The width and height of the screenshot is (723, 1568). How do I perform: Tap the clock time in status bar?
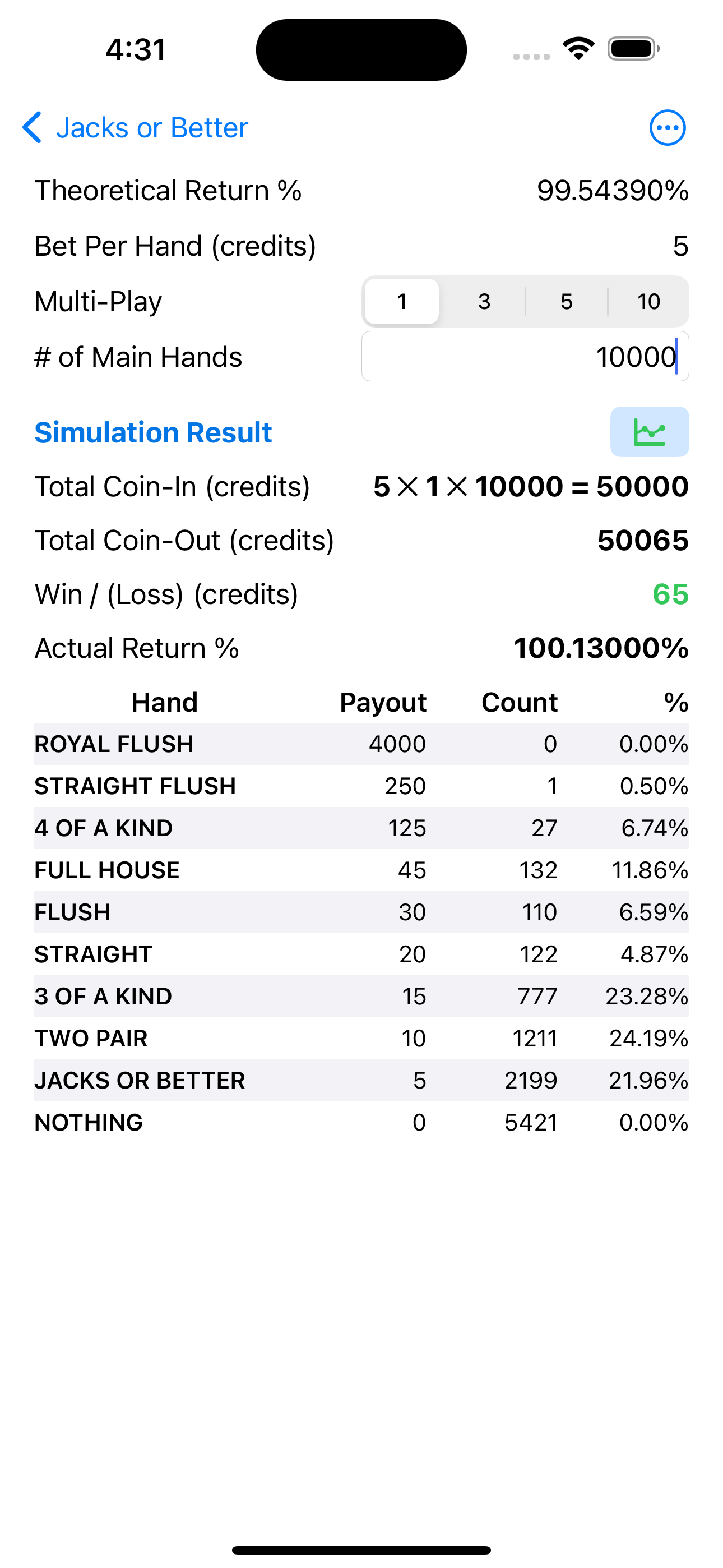coord(136,50)
